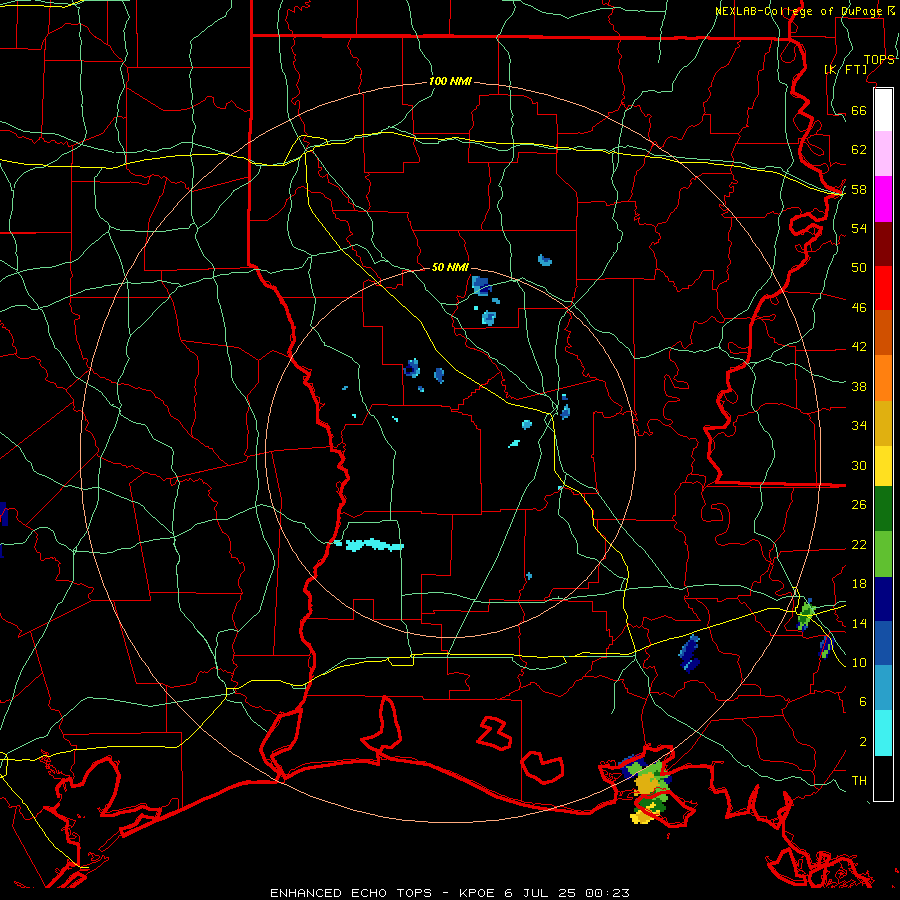Click the light pink legend swatch
The height and width of the screenshot is (900, 900).
[x=883, y=154]
